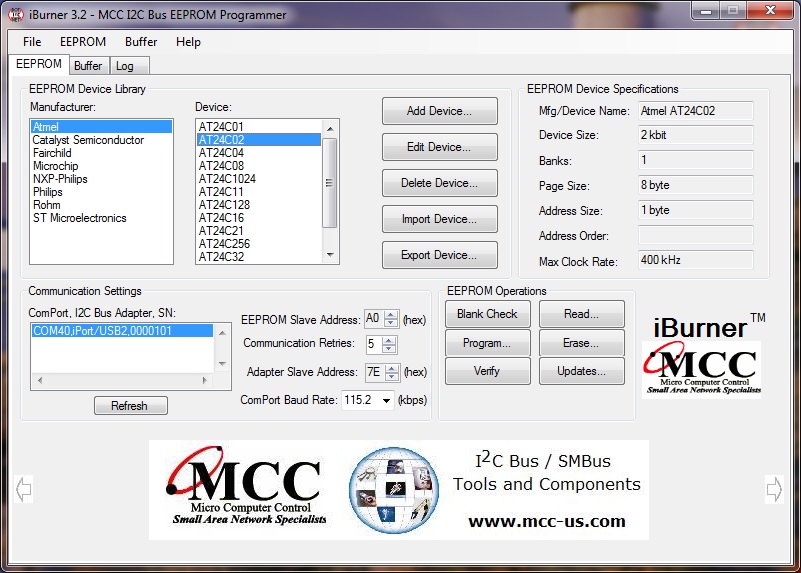
Task: Increase the Adapter Slave Address value
Action: 392,368
